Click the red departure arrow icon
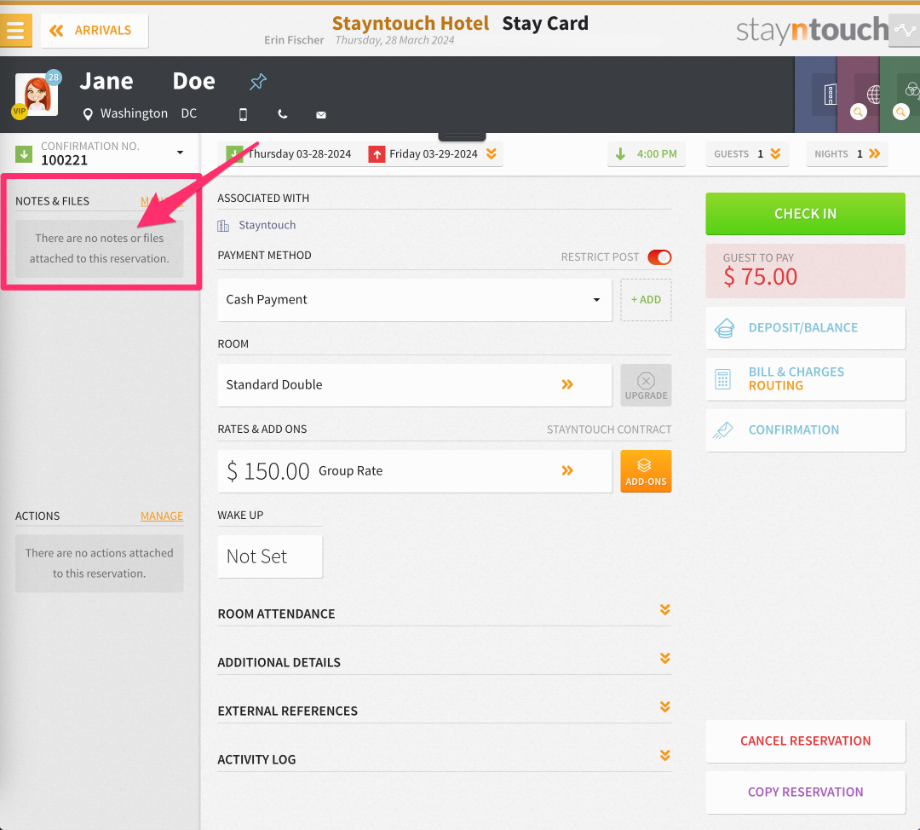Viewport: 920px width, 830px height. 377,154
